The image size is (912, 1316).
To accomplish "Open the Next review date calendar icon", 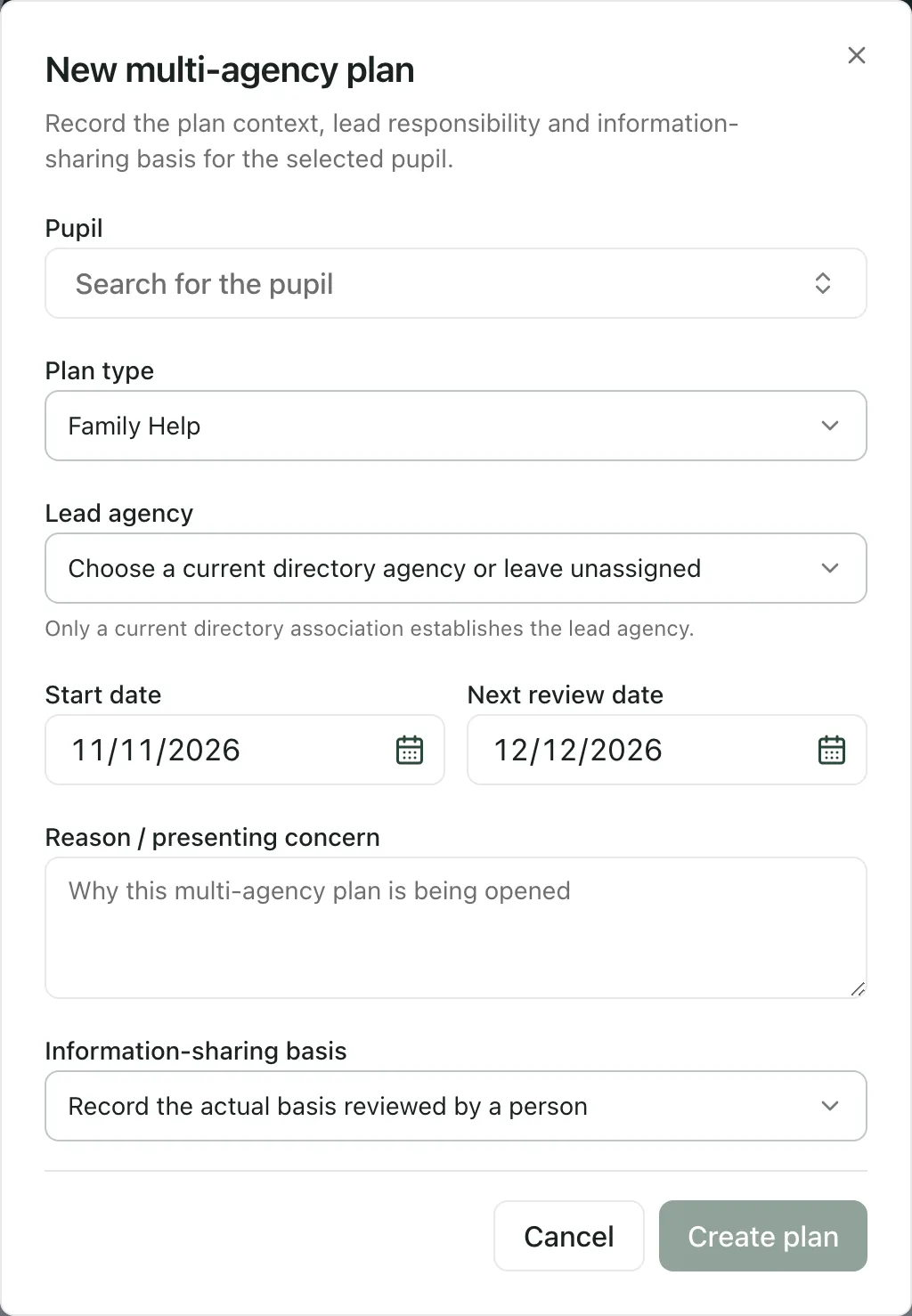I will [832, 750].
